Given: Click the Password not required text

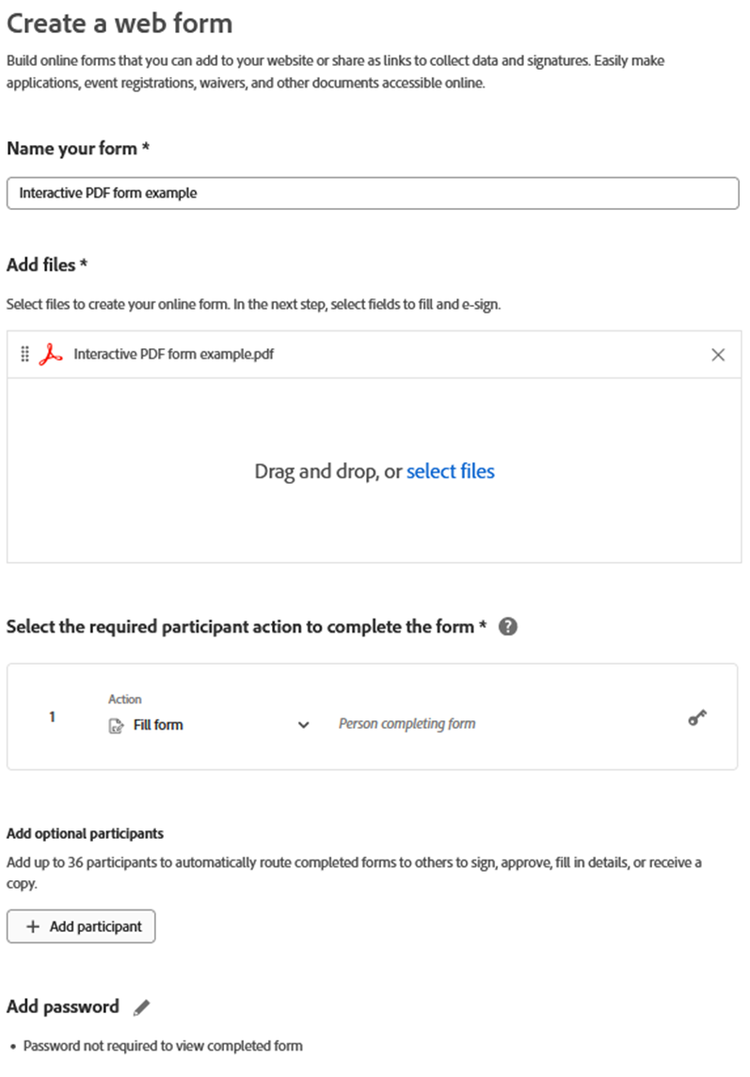Looking at the screenshot, I should pos(163,1046).
